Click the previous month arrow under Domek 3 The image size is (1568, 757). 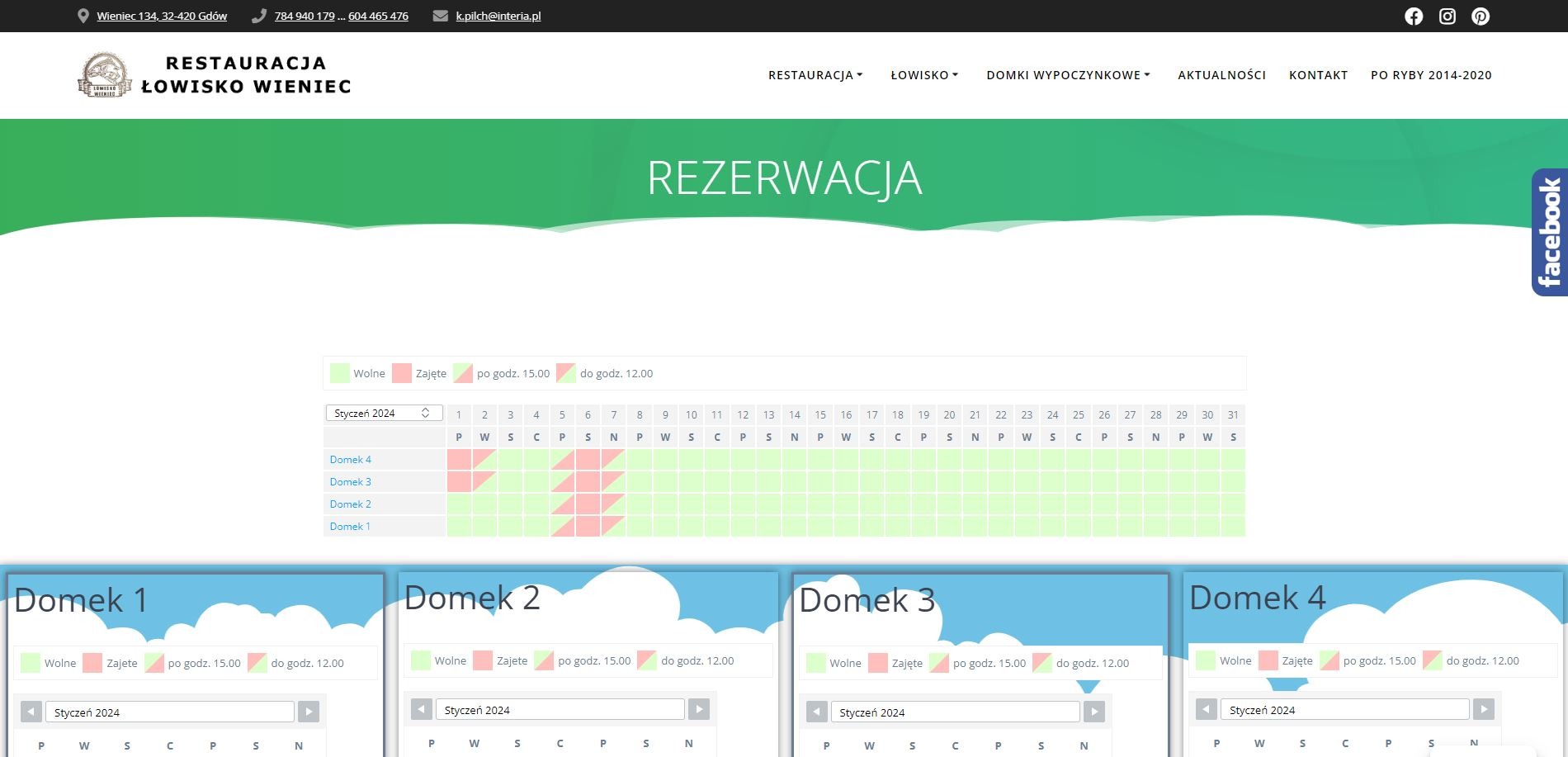pos(816,711)
